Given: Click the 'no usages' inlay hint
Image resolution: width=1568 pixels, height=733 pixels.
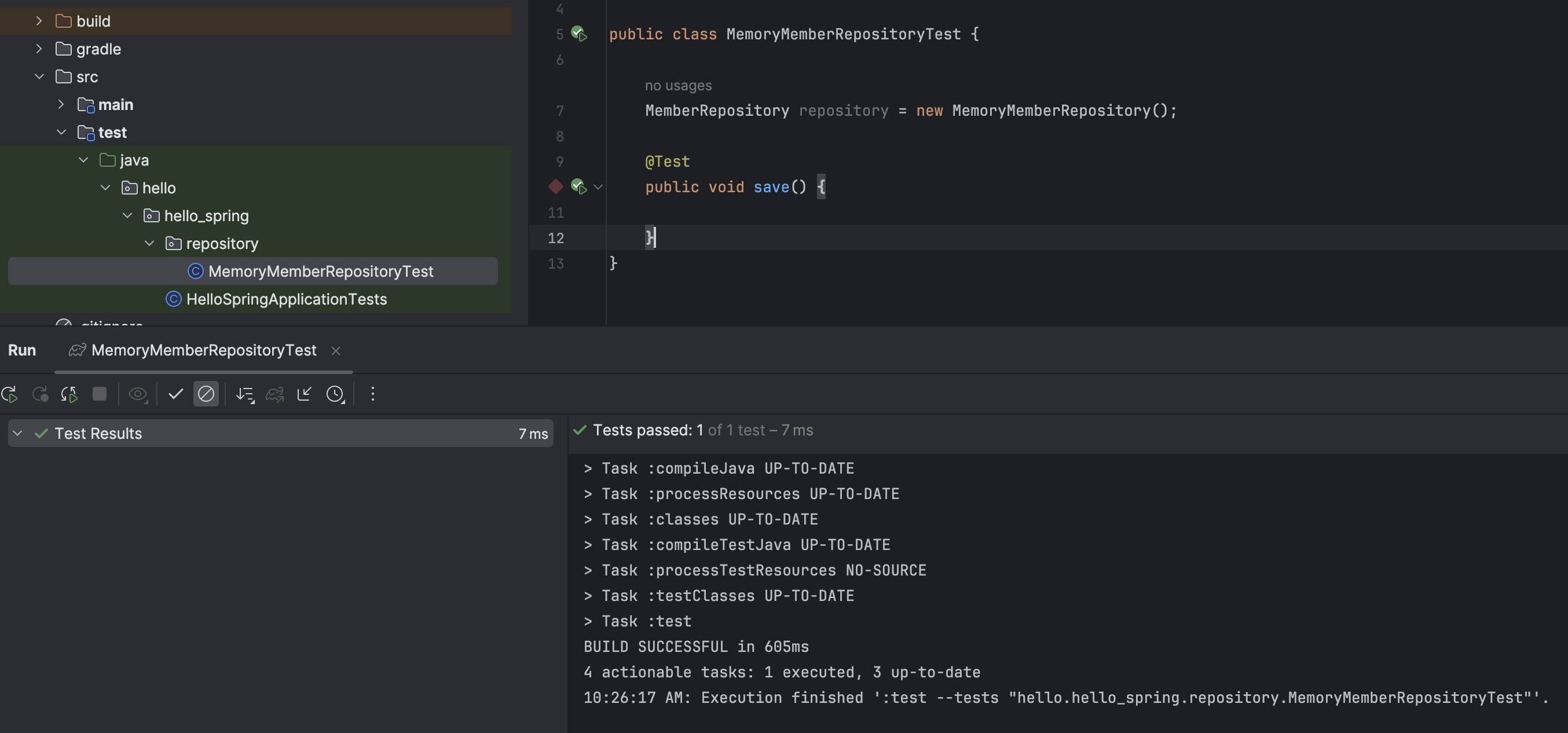Looking at the screenshot, I should [678, 86].
